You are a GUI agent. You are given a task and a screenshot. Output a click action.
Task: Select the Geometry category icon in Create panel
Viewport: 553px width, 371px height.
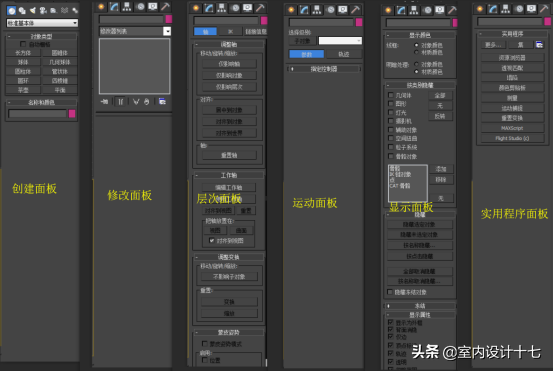click(x=12, y=11)
